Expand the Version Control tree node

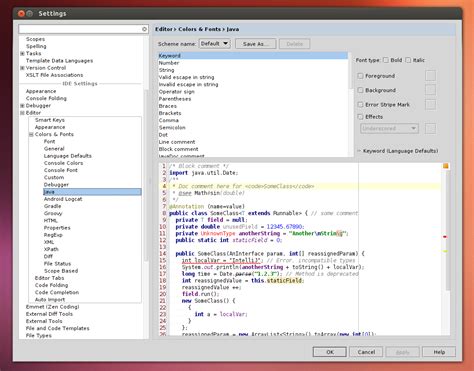(22, 68)
